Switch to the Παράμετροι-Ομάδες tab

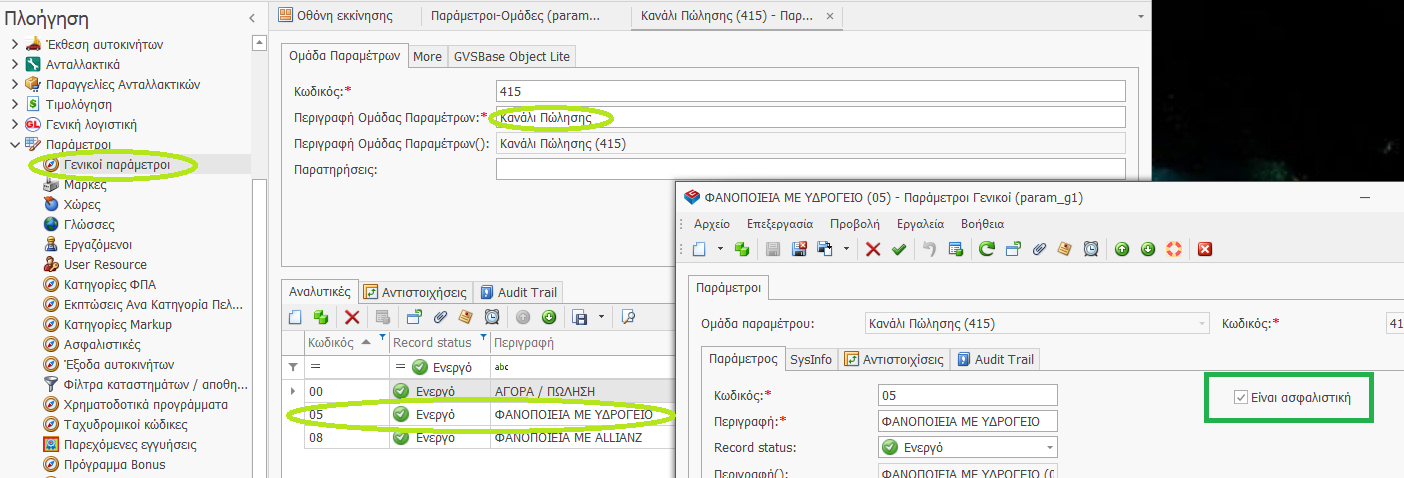tap(516, 15)
